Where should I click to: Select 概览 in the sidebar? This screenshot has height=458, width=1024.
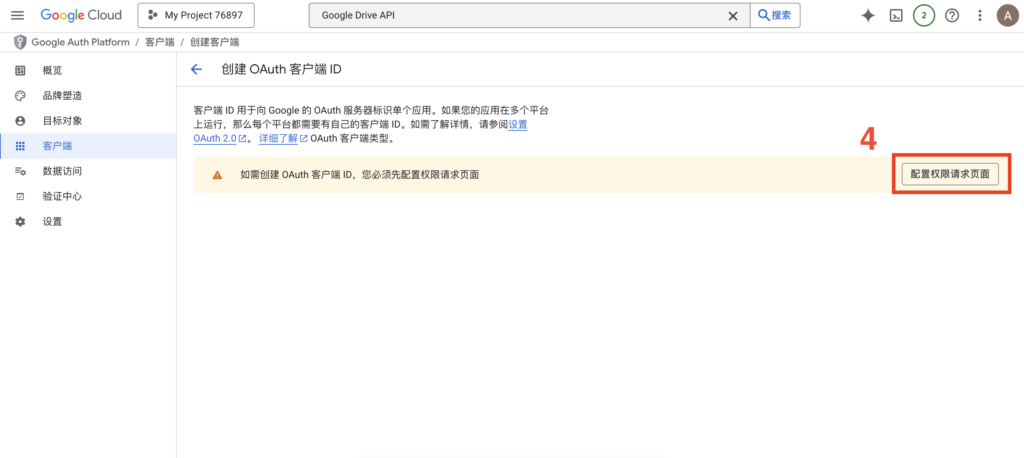point(52,70)
